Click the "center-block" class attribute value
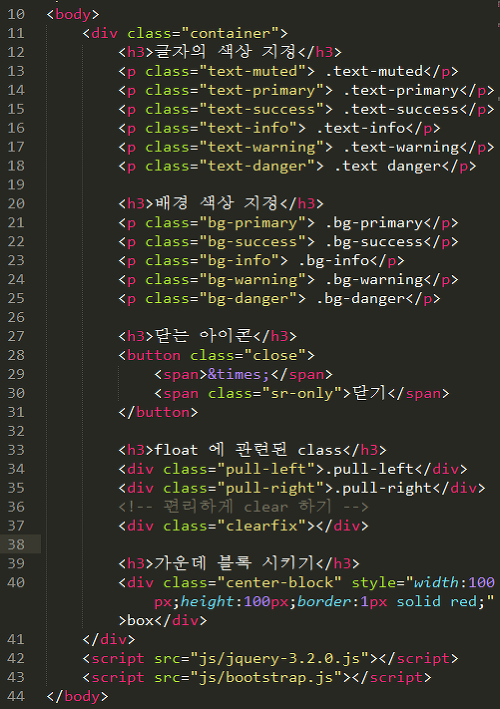500x709 pixels. coord(279,582)
